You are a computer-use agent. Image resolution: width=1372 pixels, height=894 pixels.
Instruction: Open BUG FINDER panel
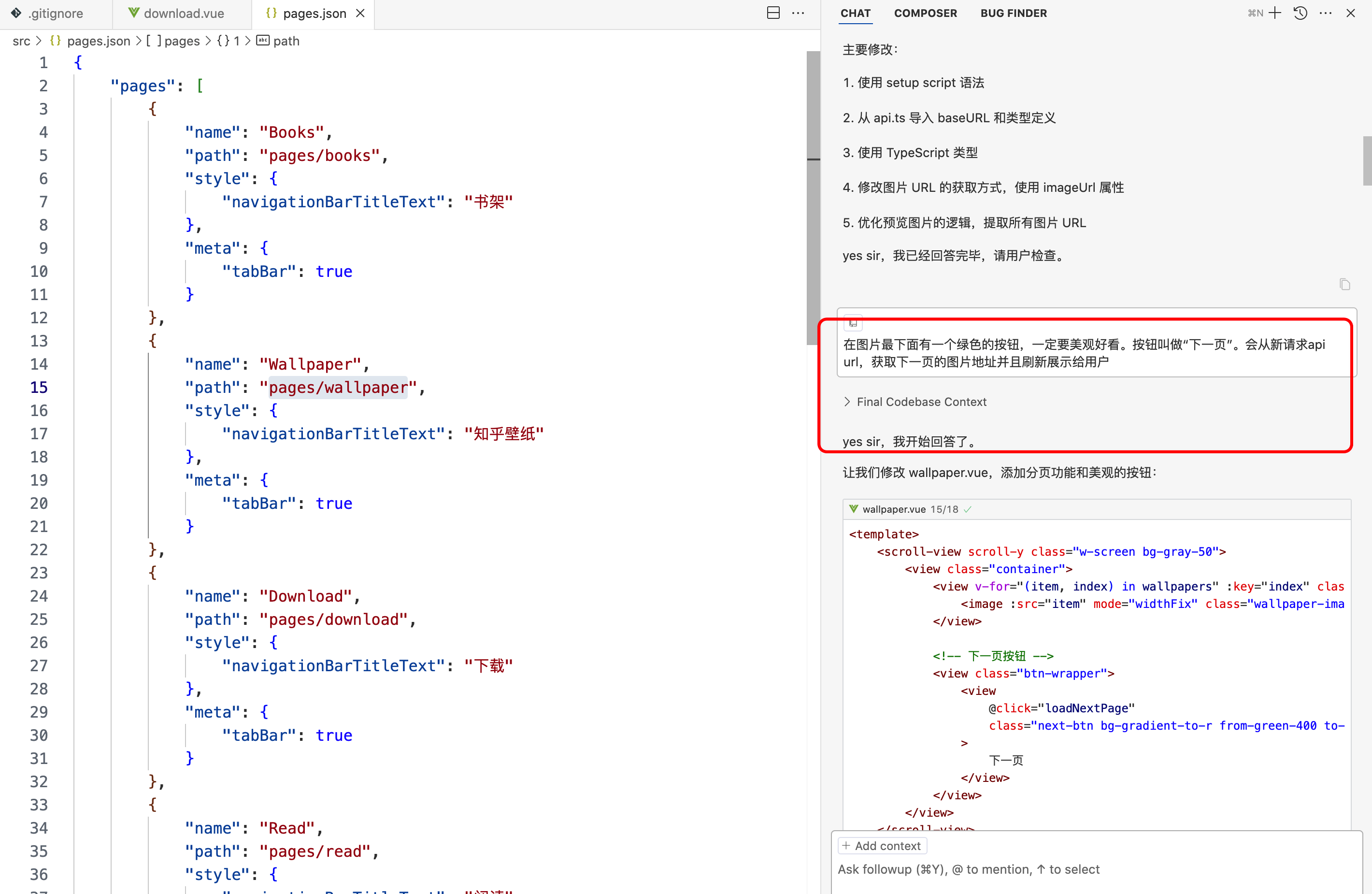[1014, 13]
